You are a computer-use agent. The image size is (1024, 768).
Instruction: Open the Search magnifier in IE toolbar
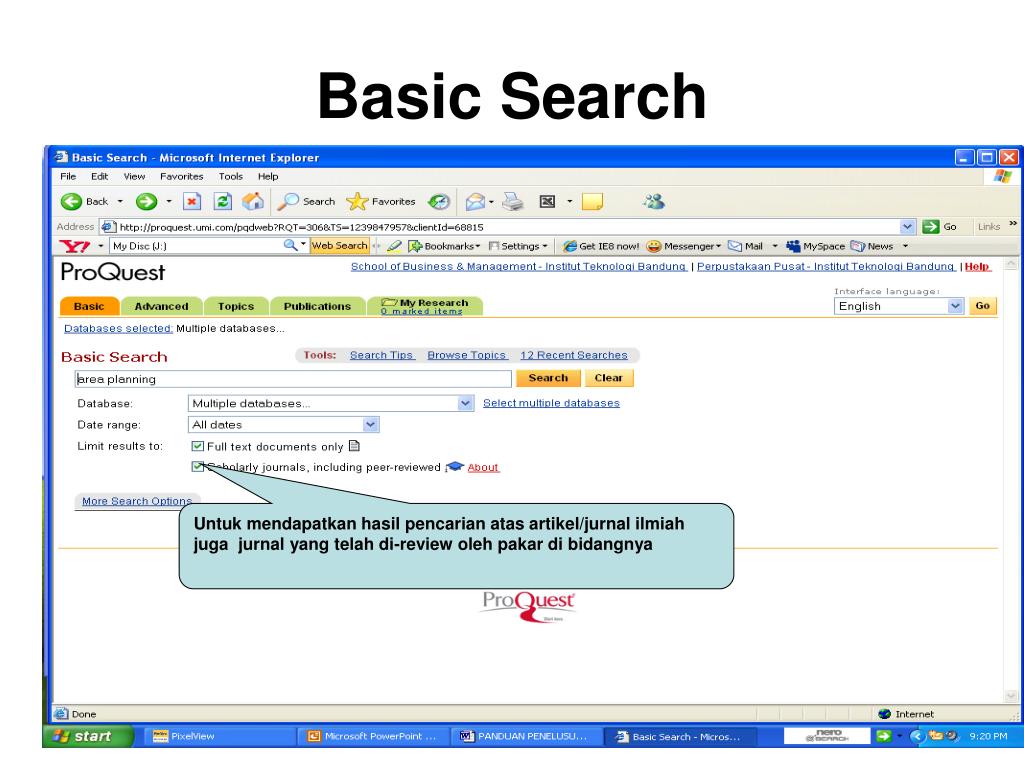[x=288, y=202]
